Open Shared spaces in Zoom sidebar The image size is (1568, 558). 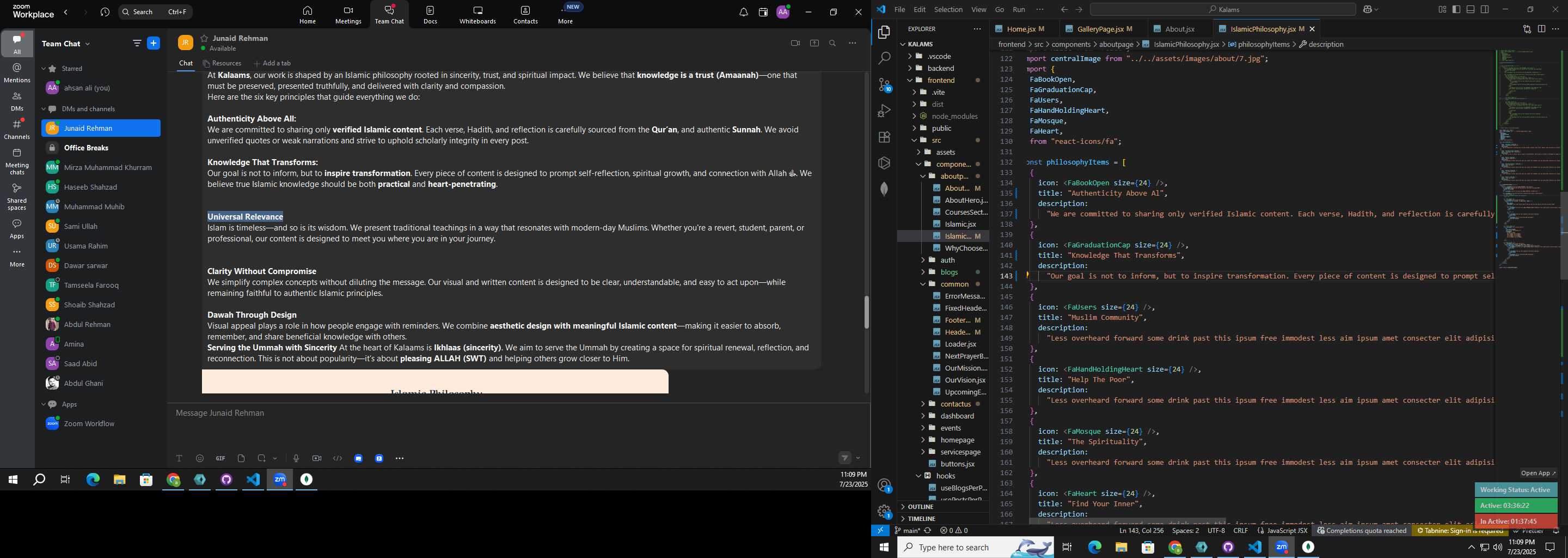17,196
